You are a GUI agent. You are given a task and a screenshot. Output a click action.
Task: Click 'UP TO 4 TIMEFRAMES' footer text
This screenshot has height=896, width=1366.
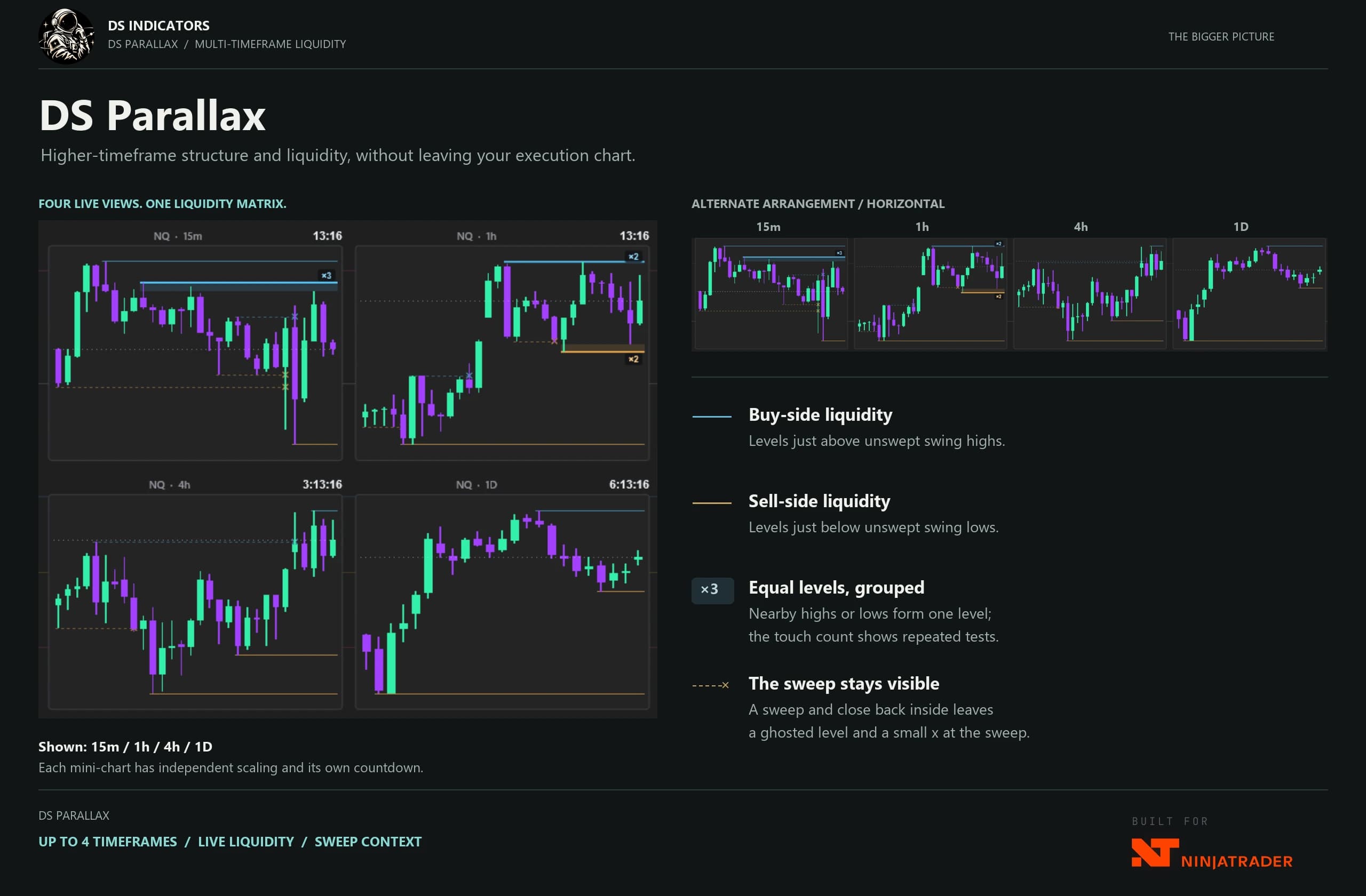pyautogui.click(x=107, y=842)
